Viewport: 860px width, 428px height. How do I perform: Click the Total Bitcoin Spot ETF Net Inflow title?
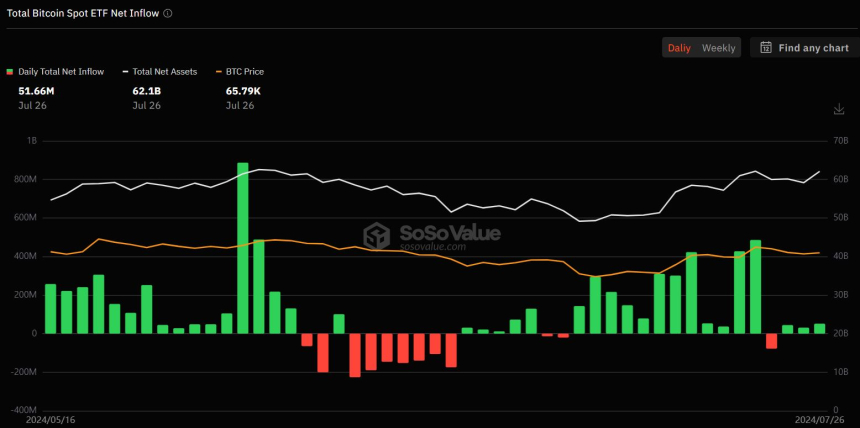click(x=83, y=13)
